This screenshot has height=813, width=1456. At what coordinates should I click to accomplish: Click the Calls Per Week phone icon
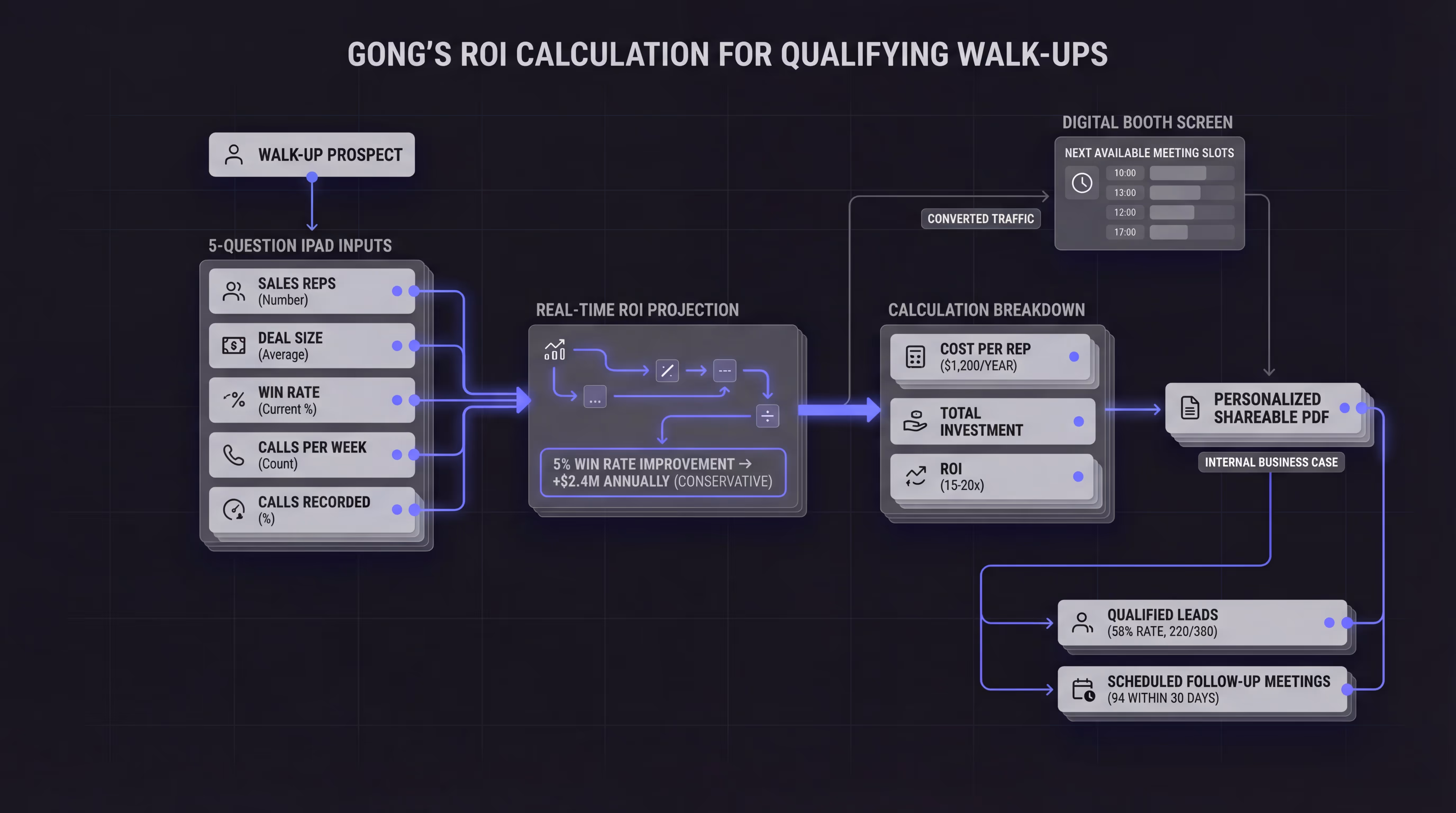click(x=233, y=455)
